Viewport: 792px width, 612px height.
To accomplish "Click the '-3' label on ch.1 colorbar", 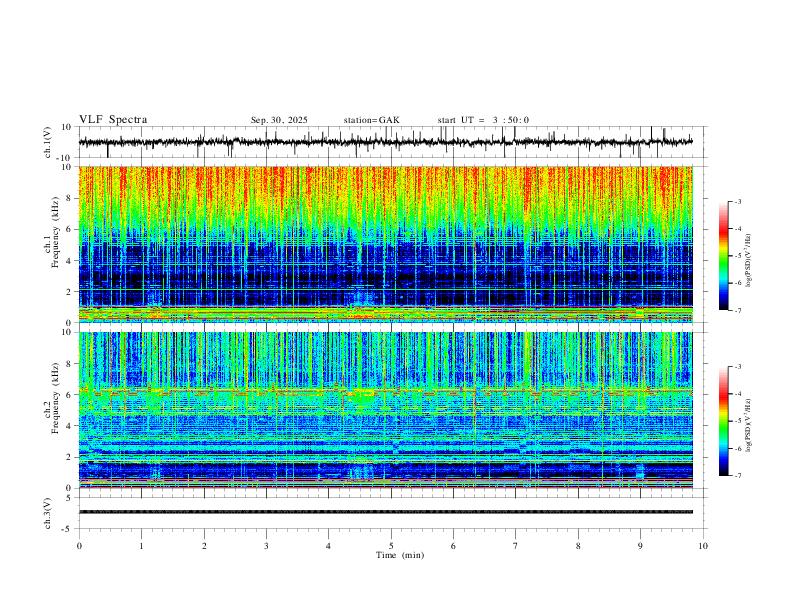I will (x=737, y=201).
